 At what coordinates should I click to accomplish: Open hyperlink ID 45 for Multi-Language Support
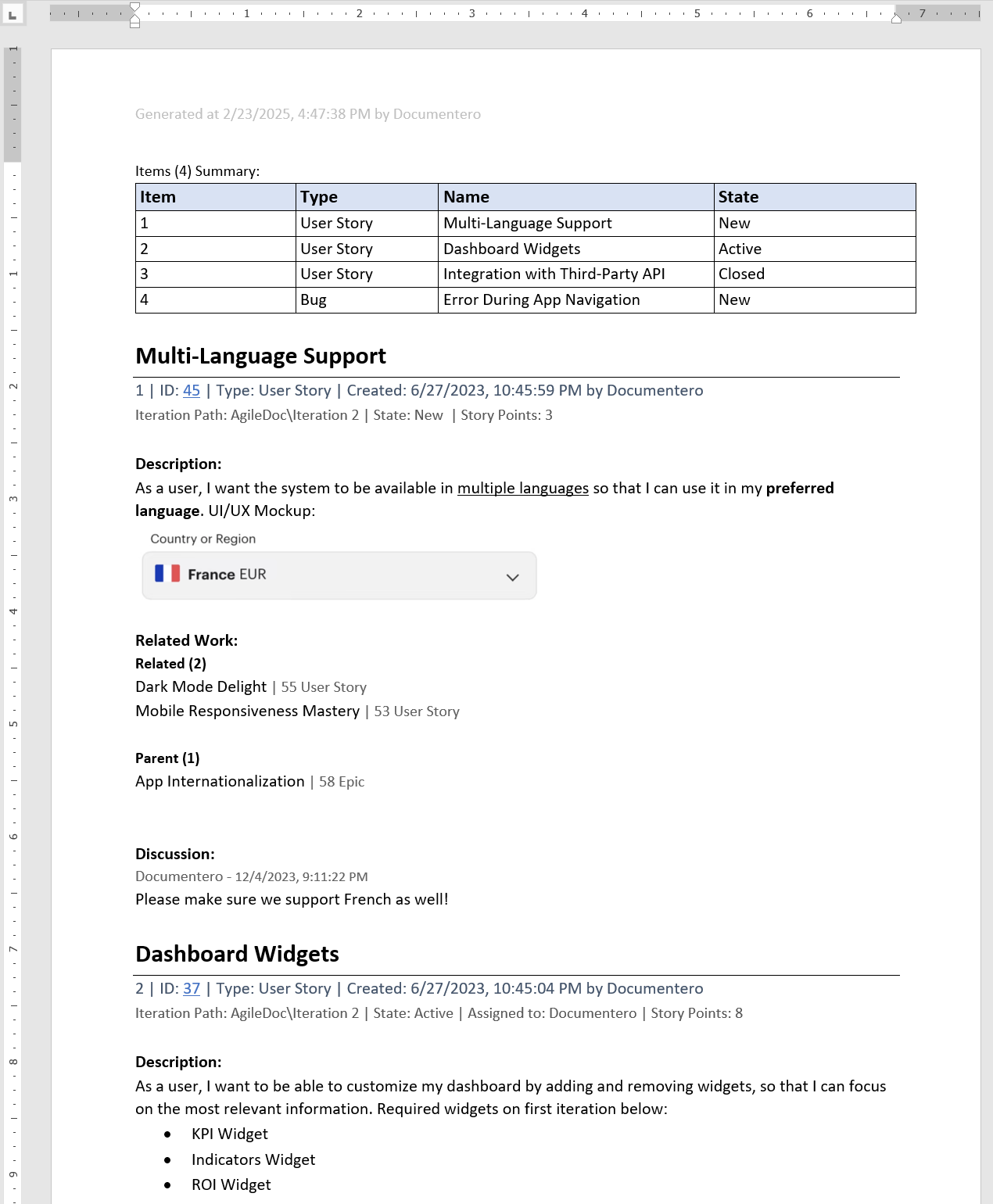tap(192, 390)
